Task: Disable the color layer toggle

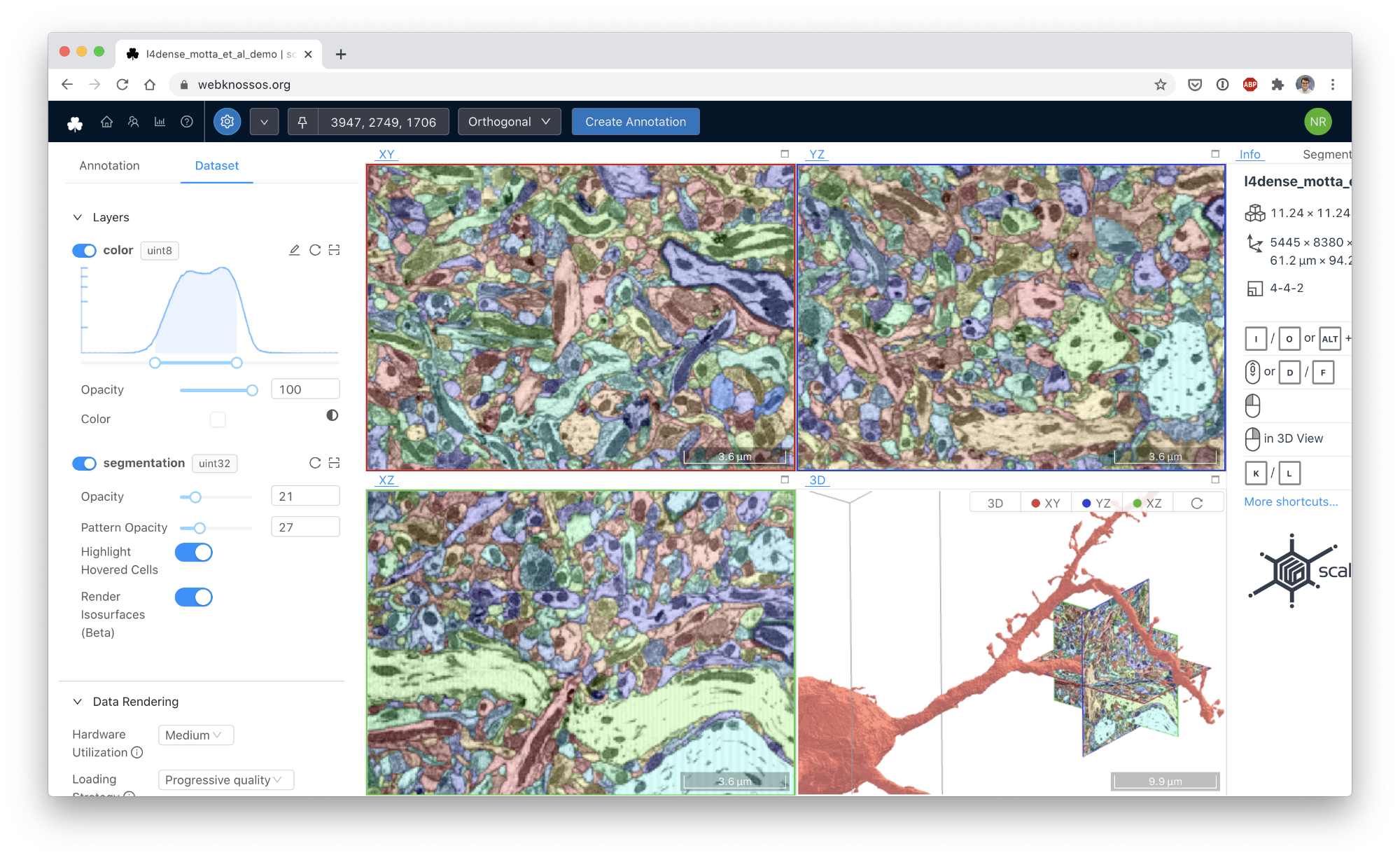Action: click(85, 251)
